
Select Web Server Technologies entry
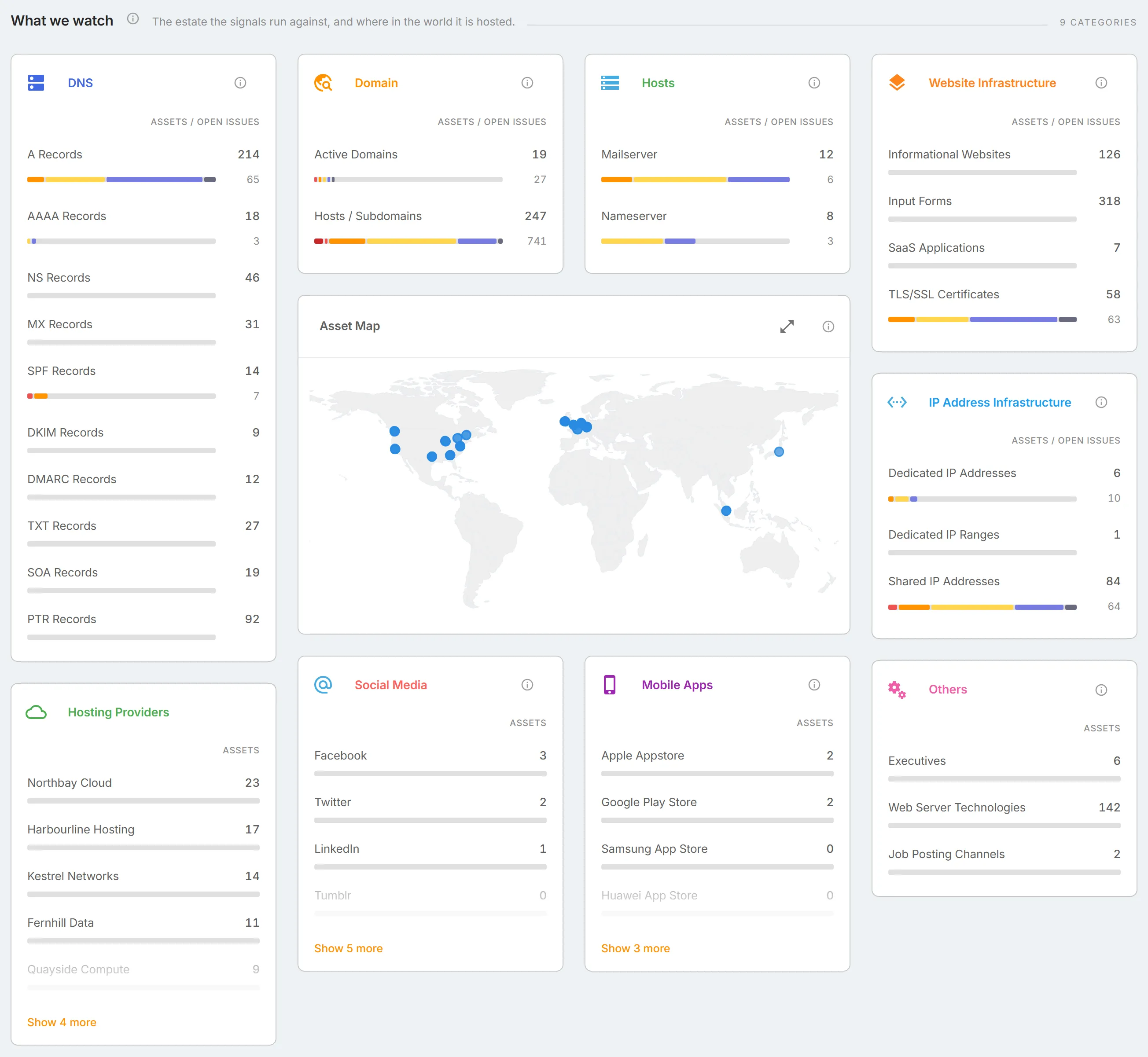1004,815
